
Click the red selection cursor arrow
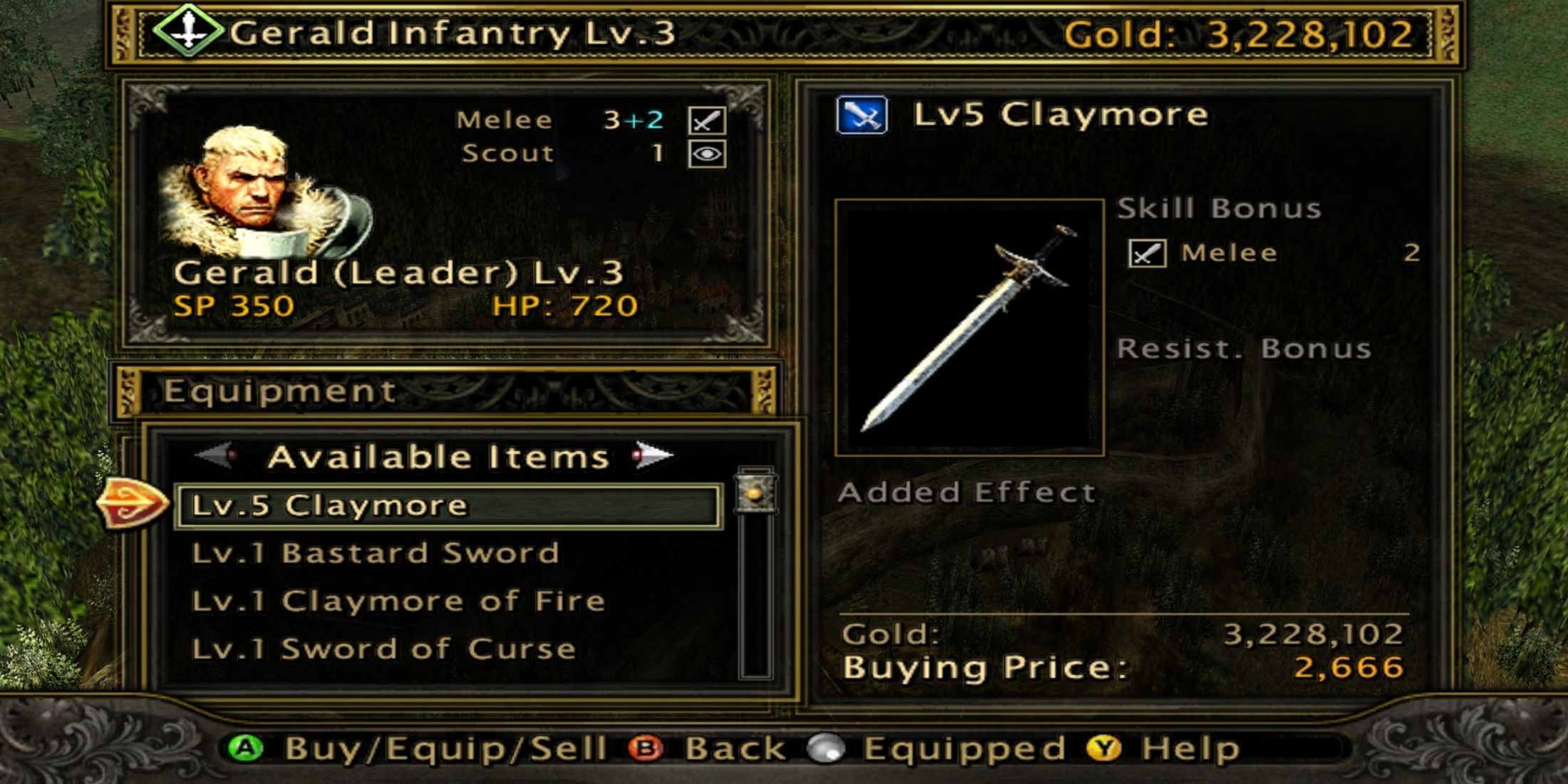(x=133, y=504)
